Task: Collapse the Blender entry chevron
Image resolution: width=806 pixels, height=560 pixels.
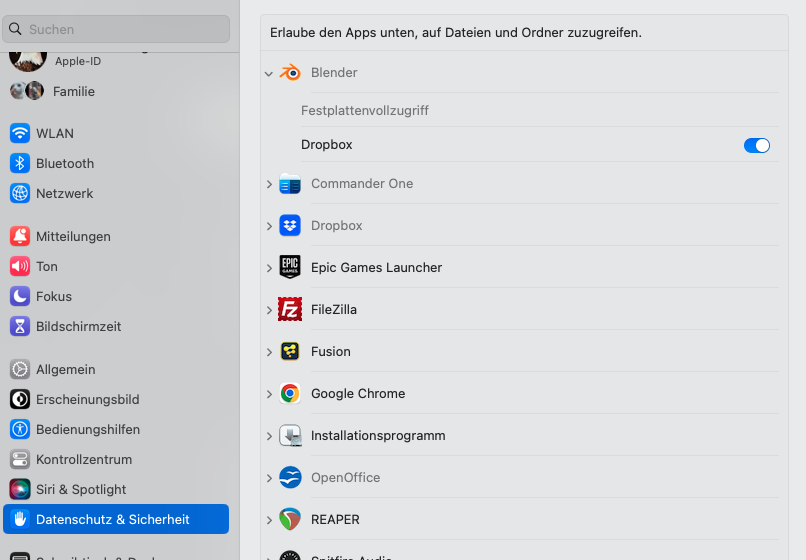Action: [269, 73]
